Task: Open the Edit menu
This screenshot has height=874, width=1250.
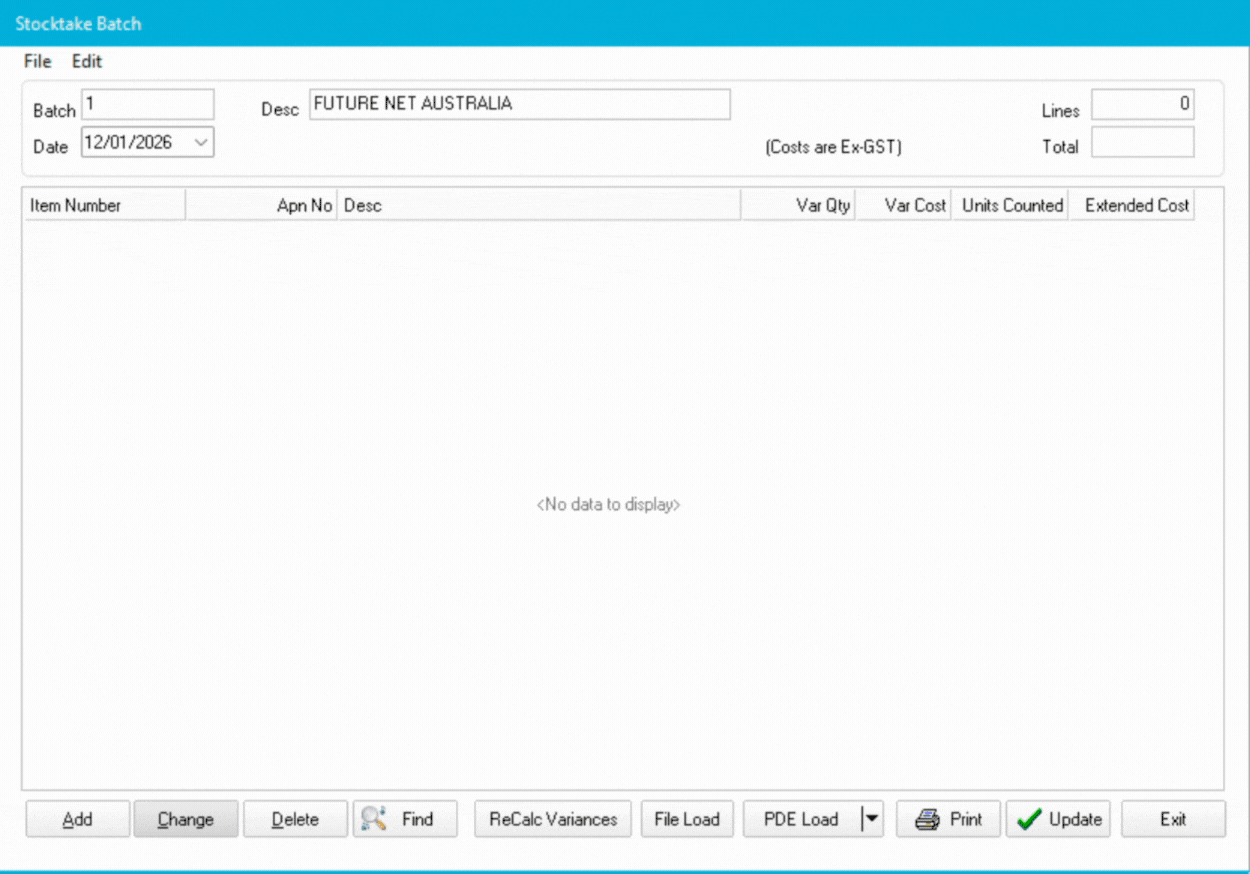Action: coord(87,61)
